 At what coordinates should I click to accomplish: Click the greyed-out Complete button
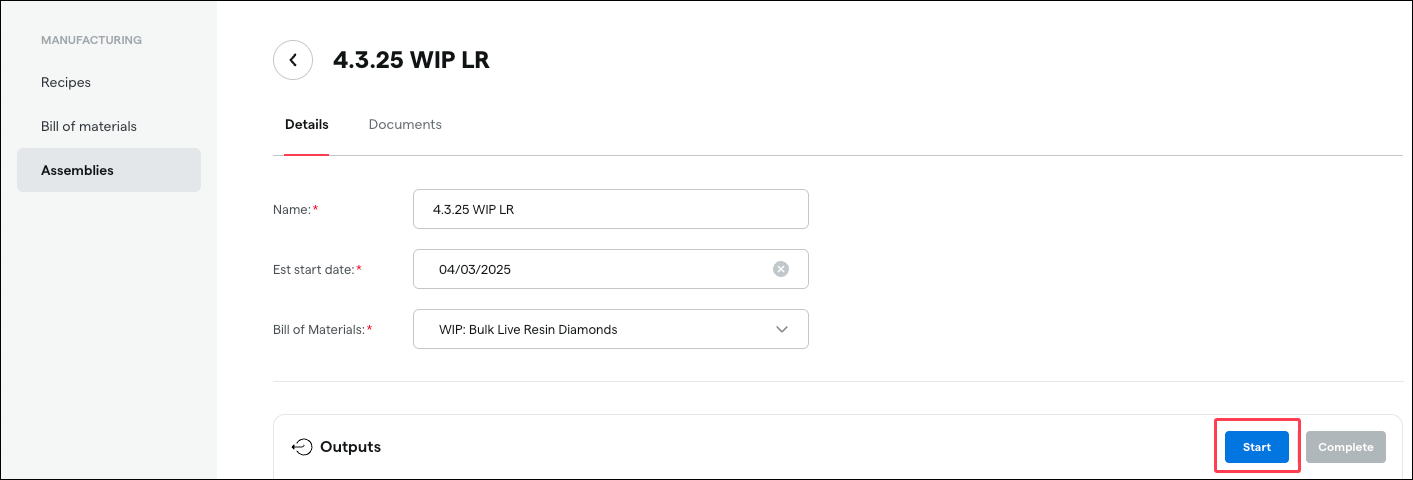pyautogui.click(x=1346, y=447)
